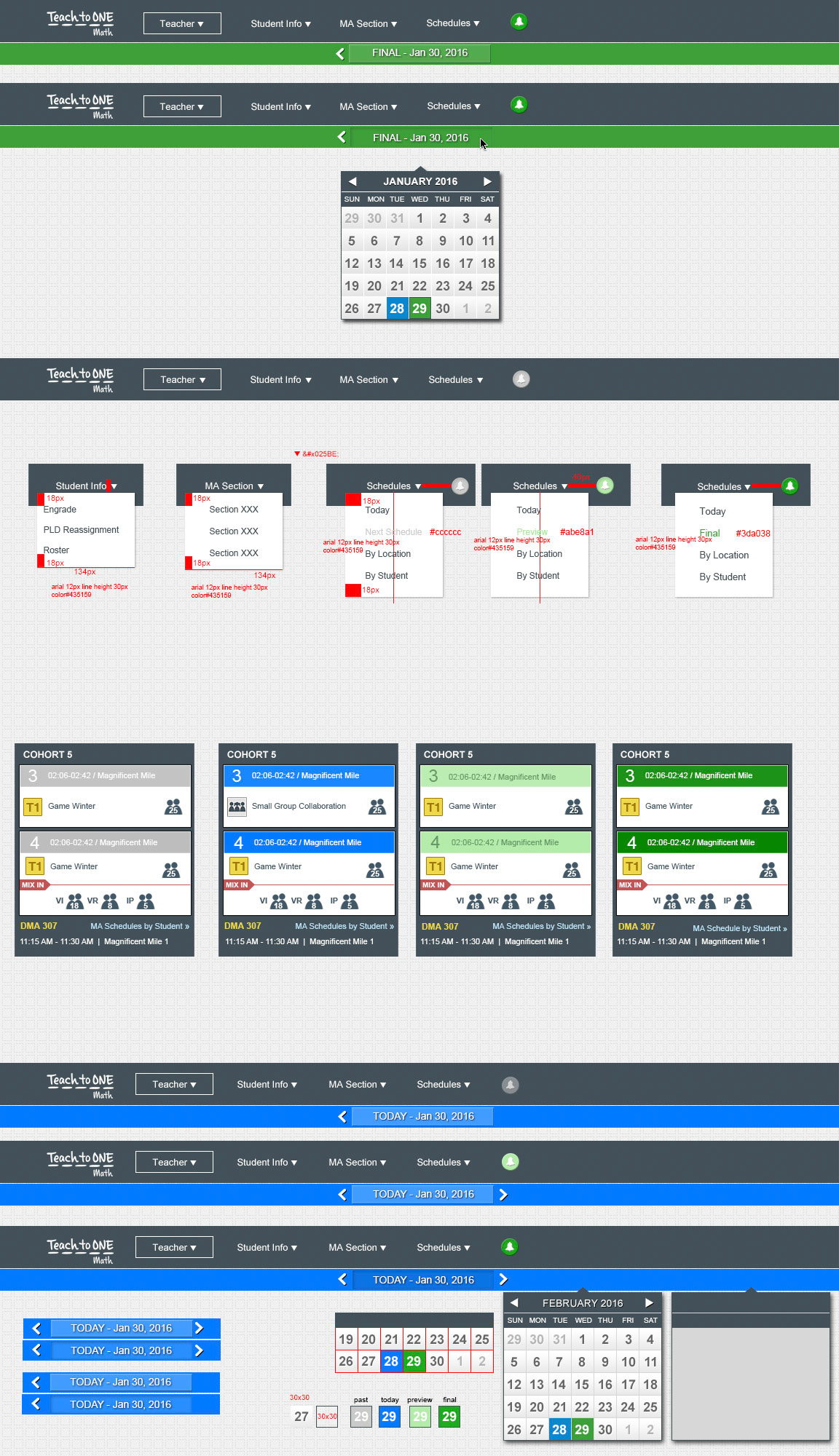Go to previous month in January 2016 calendar
Screen dimensions: 839x1456
352,181
